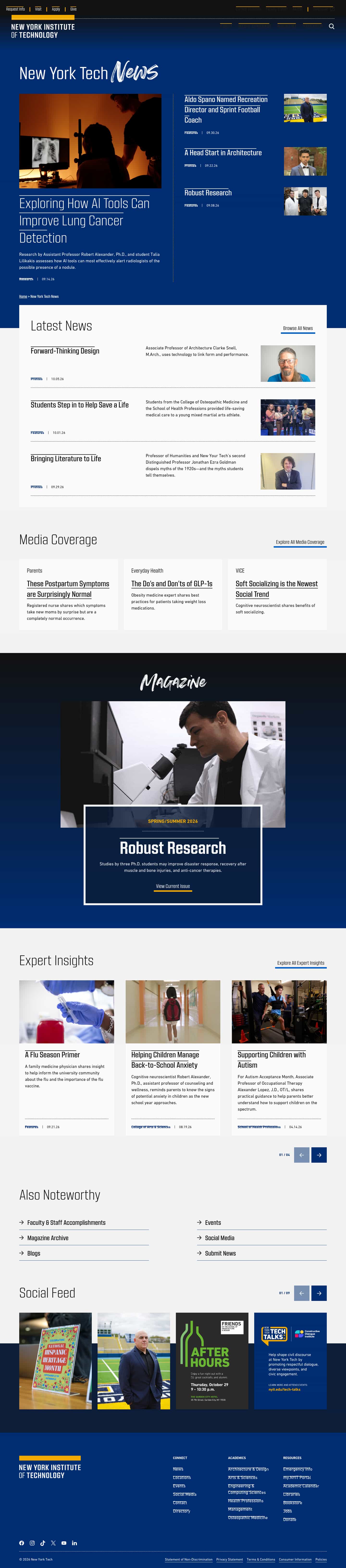346x1568 pixels.
Task: Open Bringing Literature to Life article
Action: 66,458
